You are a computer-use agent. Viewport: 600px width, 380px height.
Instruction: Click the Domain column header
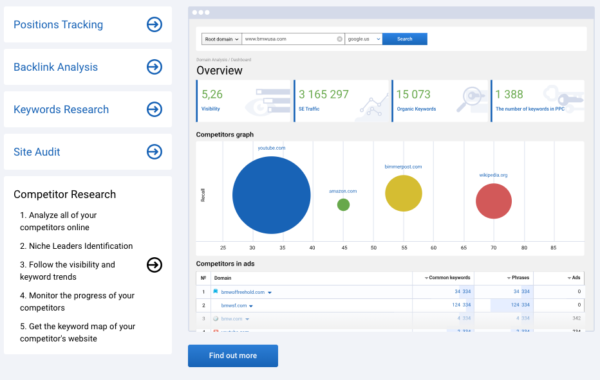pyautogui.click(x=223, y=278)
